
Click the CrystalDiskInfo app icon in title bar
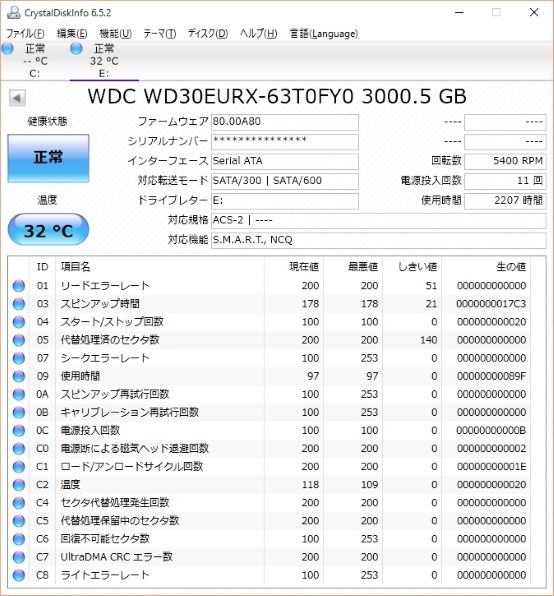(14, 13)
